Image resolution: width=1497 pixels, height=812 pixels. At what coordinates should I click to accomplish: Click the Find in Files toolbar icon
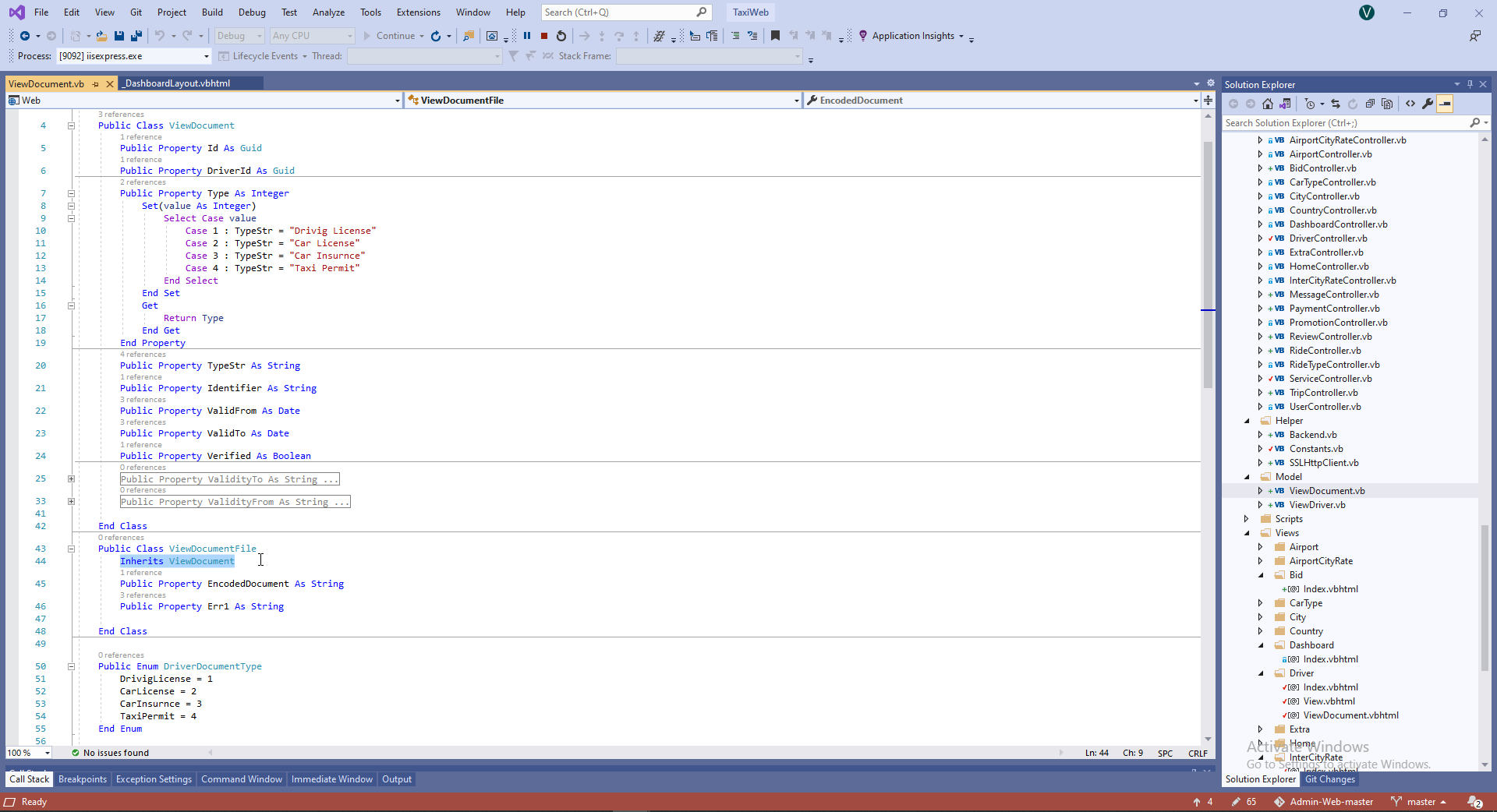click(x=469, y=36)
